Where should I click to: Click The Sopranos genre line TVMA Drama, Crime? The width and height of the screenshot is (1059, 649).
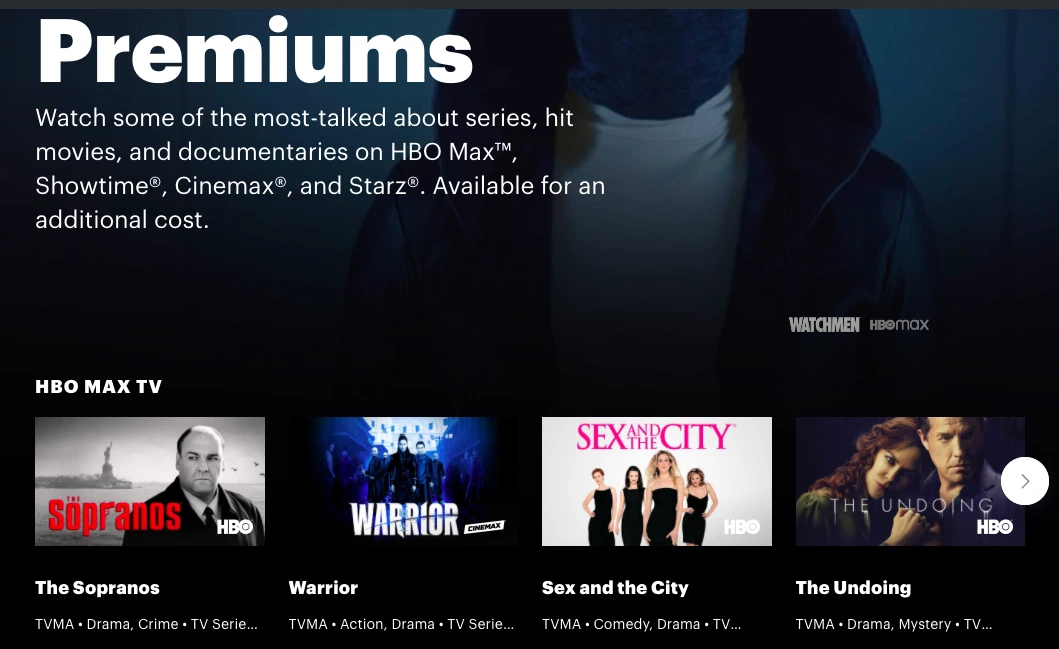click(147, 624)
